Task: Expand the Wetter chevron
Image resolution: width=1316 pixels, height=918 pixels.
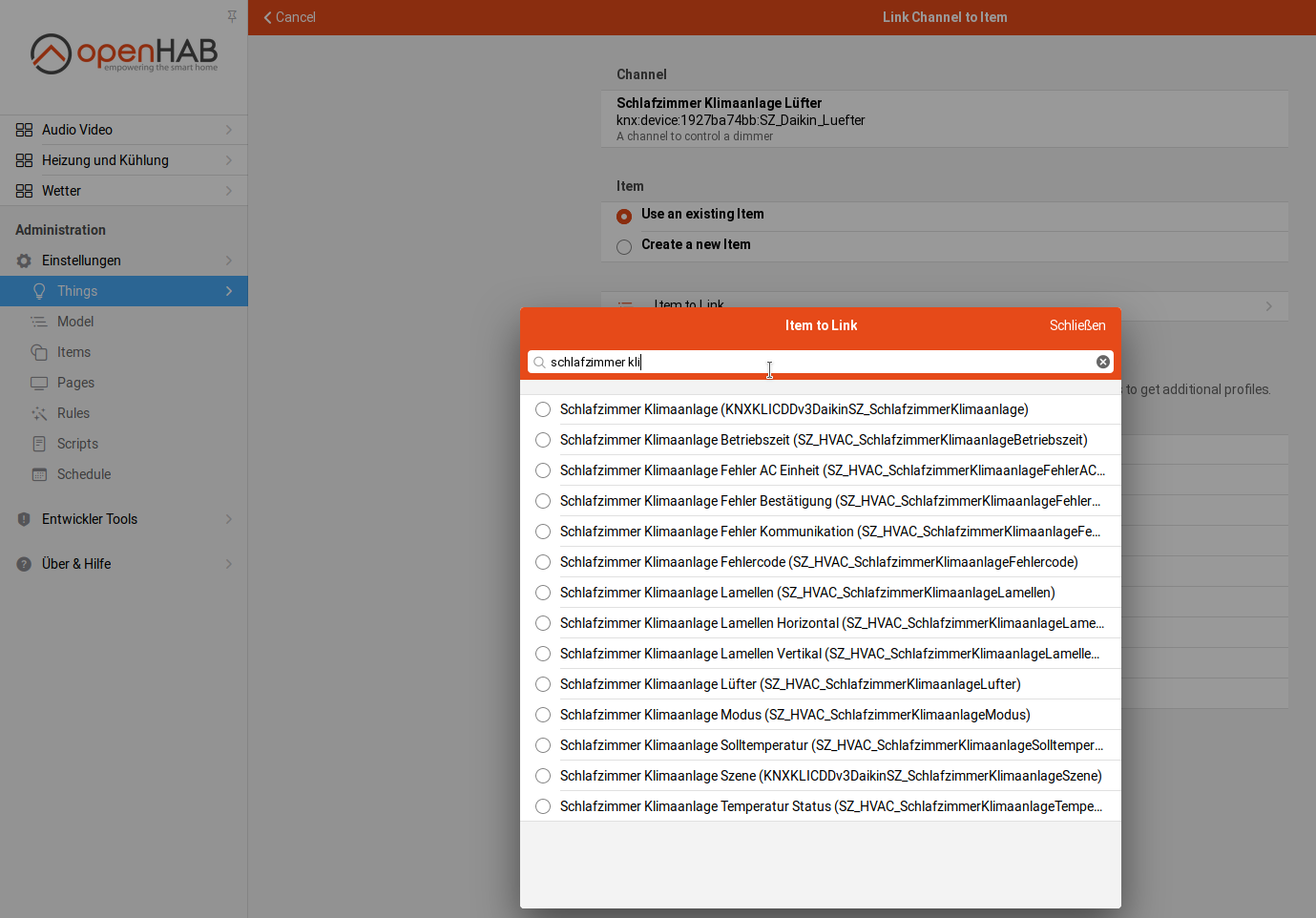Action: coord(229,191)
